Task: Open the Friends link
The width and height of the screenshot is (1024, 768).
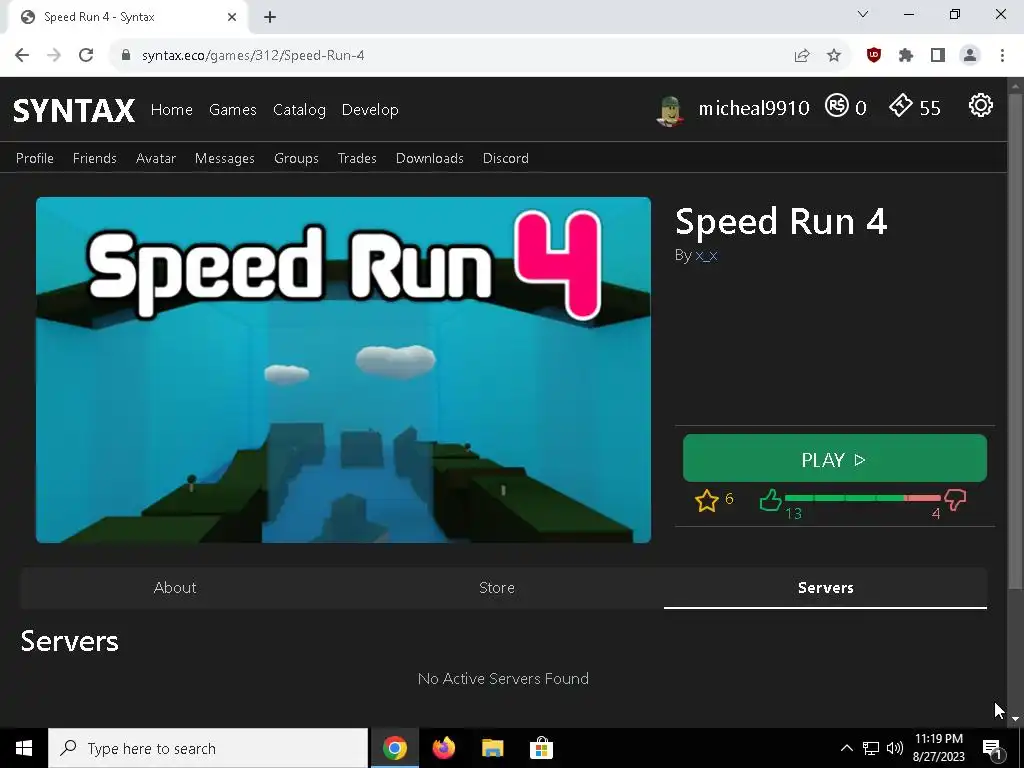Action: 95,158
